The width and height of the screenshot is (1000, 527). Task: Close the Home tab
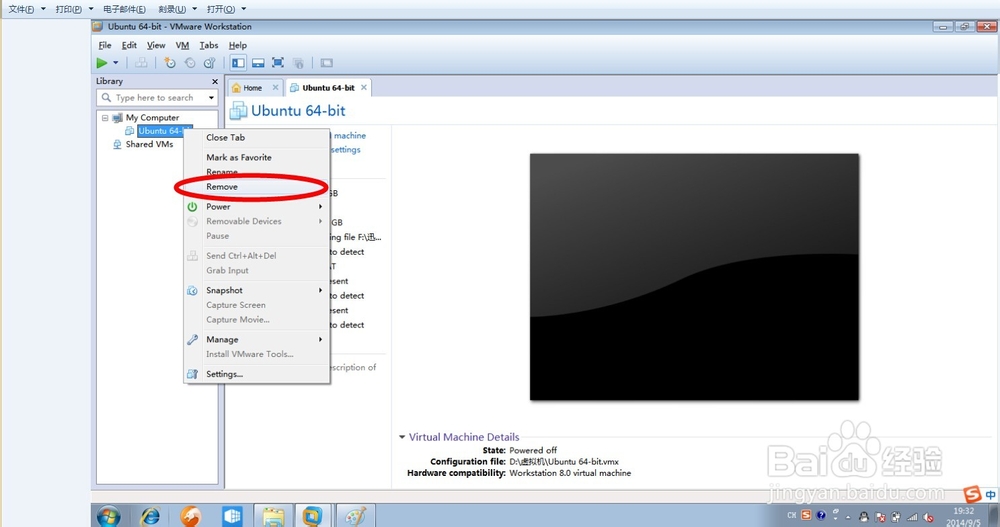coord(276,87)
